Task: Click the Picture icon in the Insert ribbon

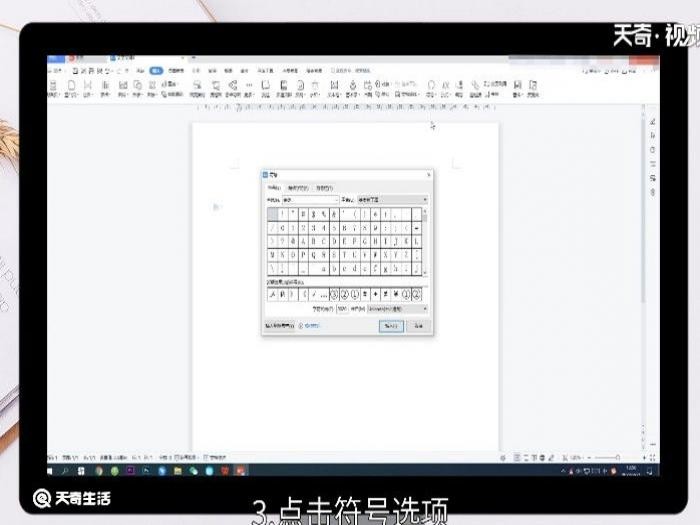Action: (123, 88)
